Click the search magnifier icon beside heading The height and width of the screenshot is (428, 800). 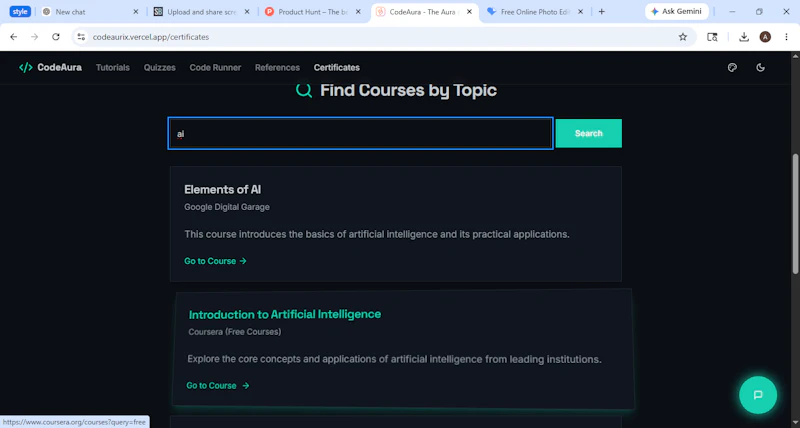[x=304, y=90]
